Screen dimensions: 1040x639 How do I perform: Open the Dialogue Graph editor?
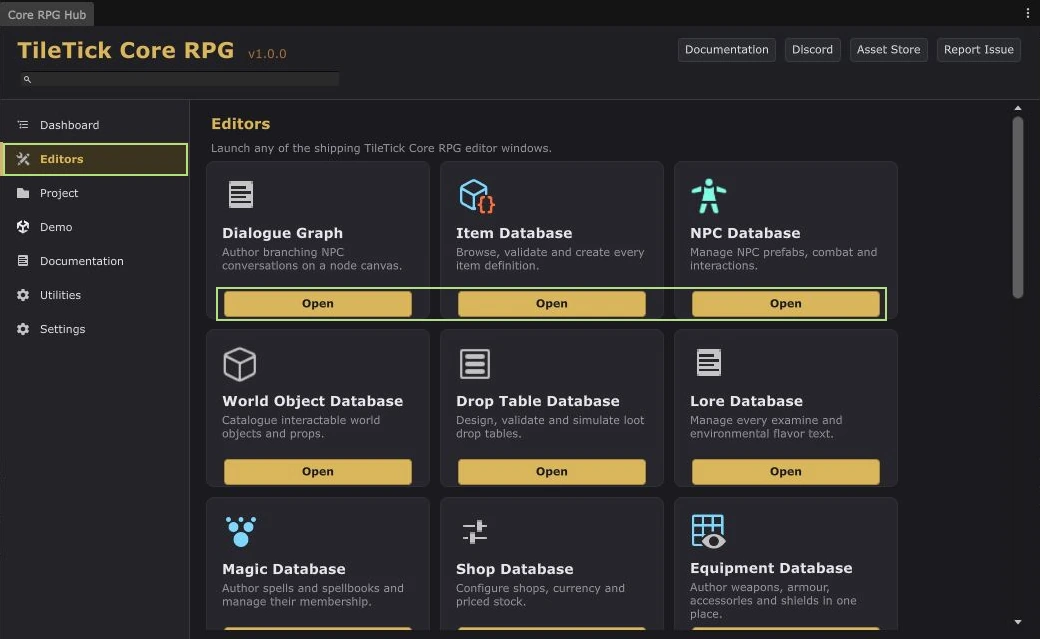pyautogui.click(x=318, y=303)
